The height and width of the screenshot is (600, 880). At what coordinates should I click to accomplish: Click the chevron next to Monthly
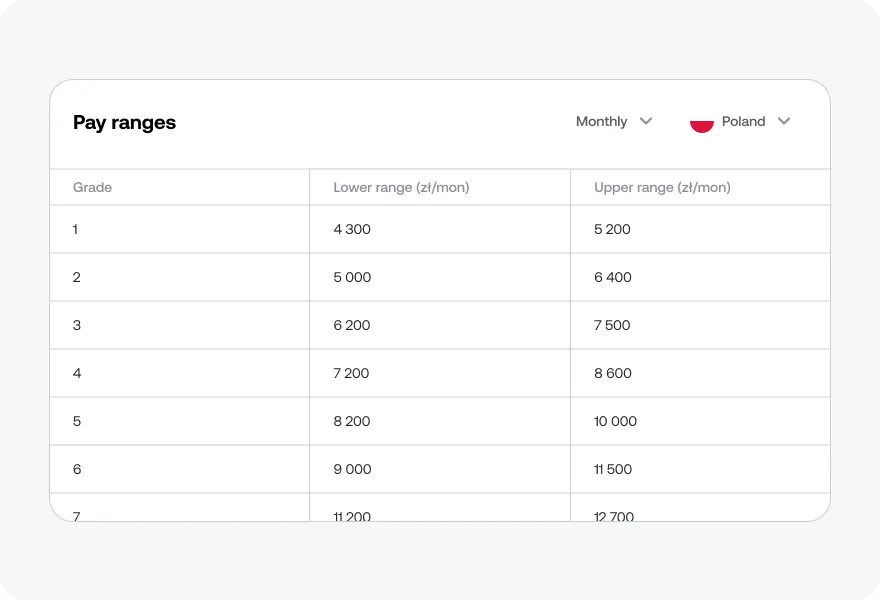[x=646, y=121]
